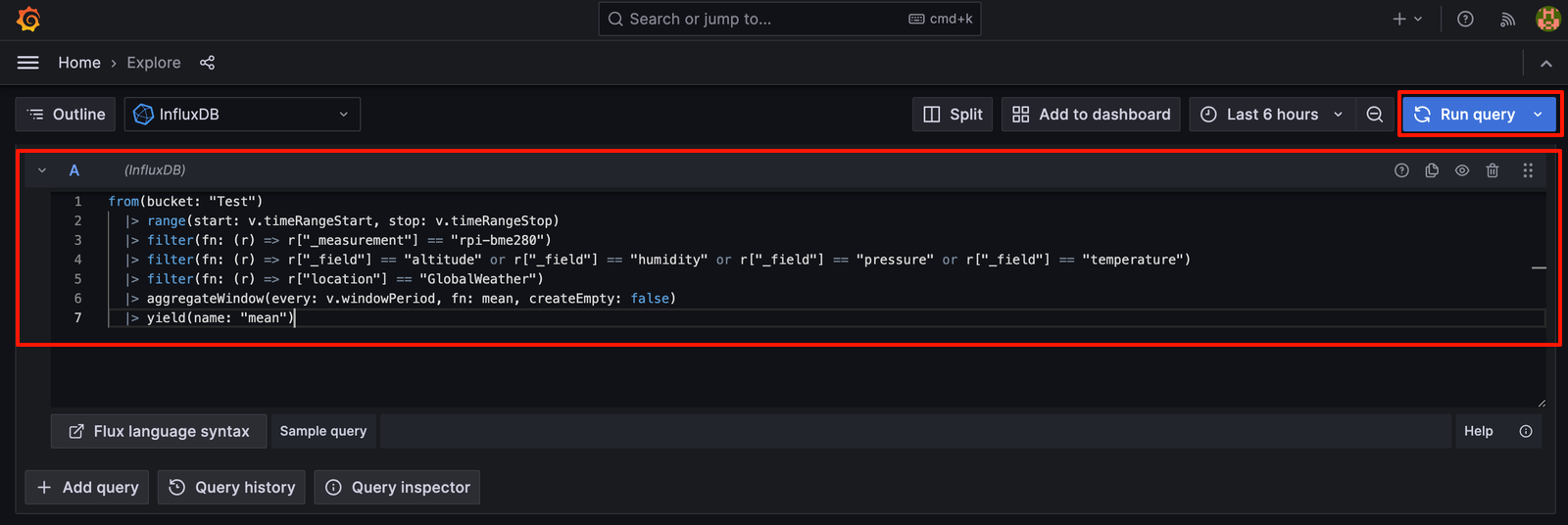This screenshot has height=525, width=1568.
Task: Open the news RSS feed icon
Action: pyautogui.click(x=1507, y=19)
